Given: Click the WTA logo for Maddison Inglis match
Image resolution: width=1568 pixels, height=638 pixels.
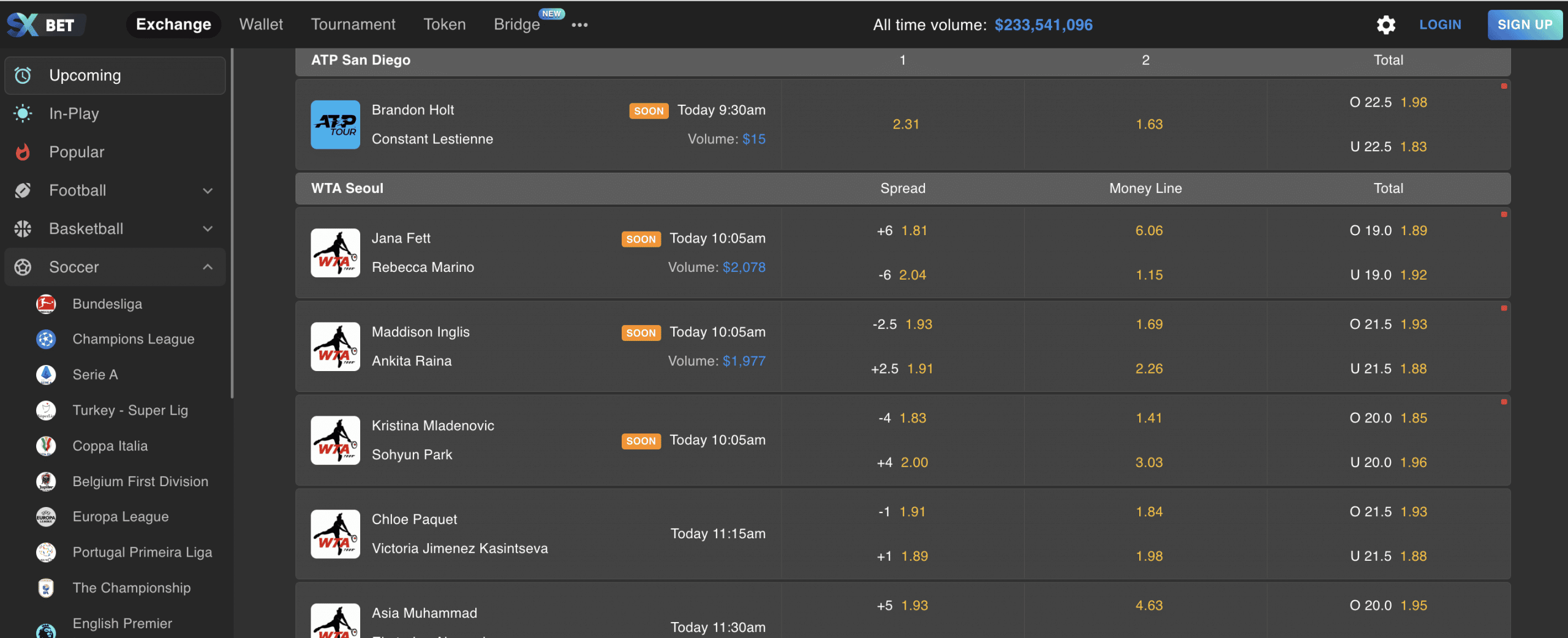Looking at the screenshot, I should 335,347.
